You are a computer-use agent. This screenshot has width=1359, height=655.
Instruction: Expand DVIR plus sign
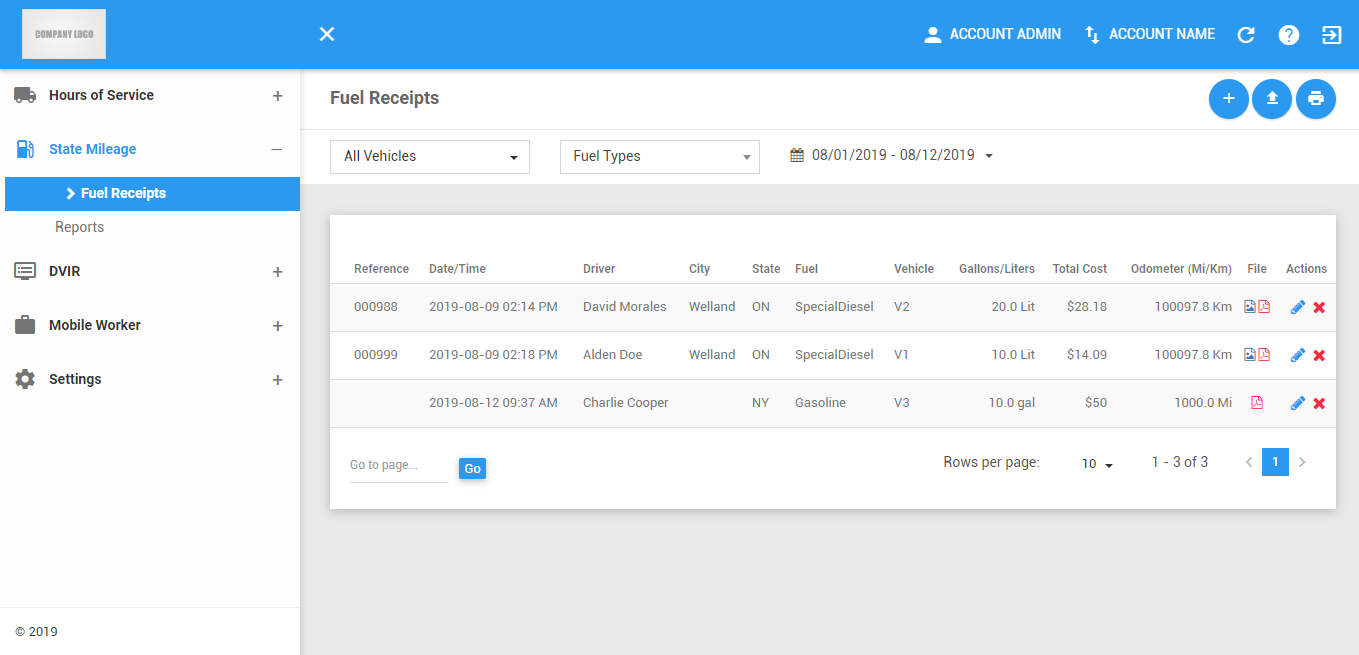(278, 272)
